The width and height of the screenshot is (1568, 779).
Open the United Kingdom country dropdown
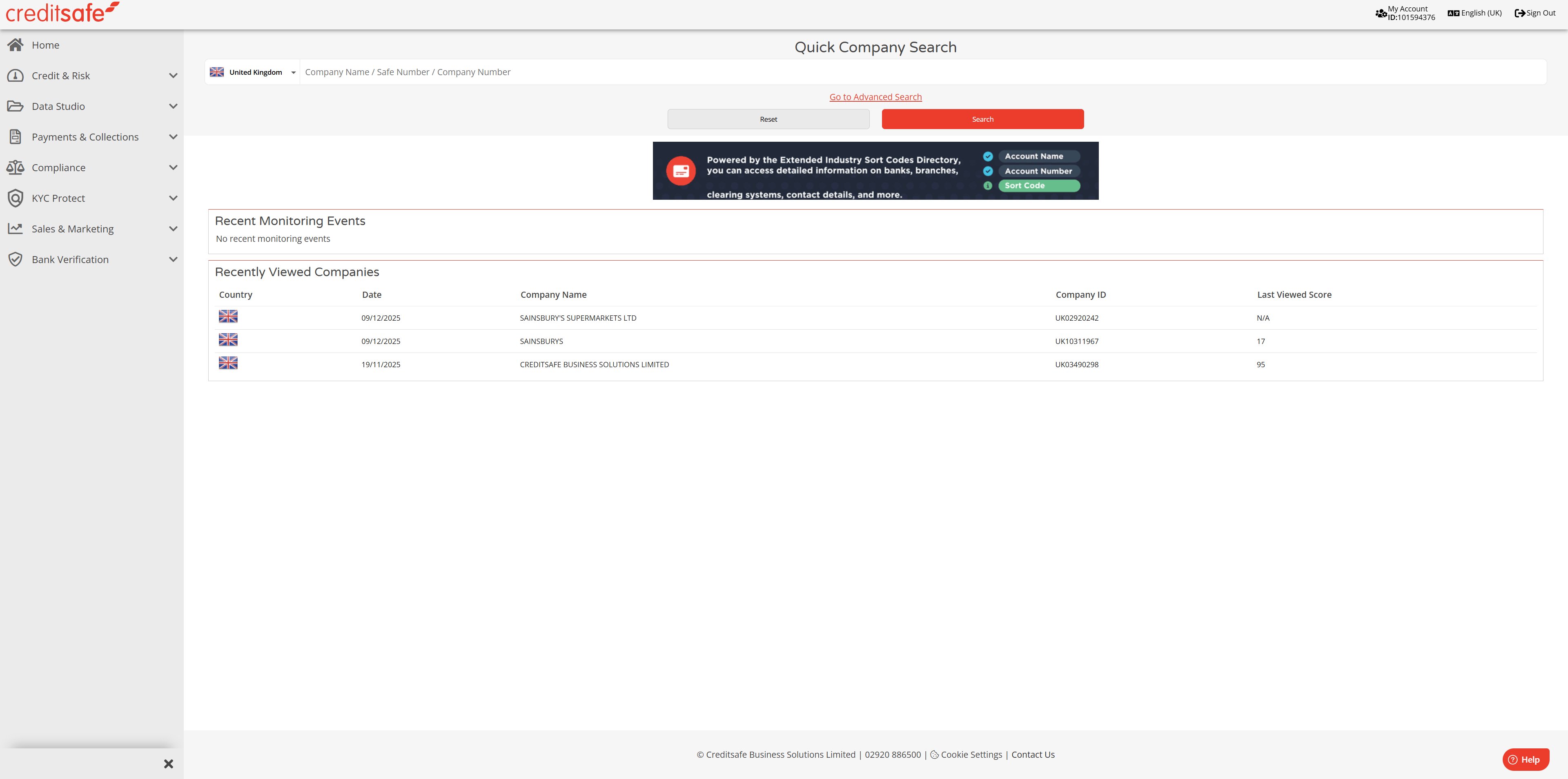(x=253, y=72)
